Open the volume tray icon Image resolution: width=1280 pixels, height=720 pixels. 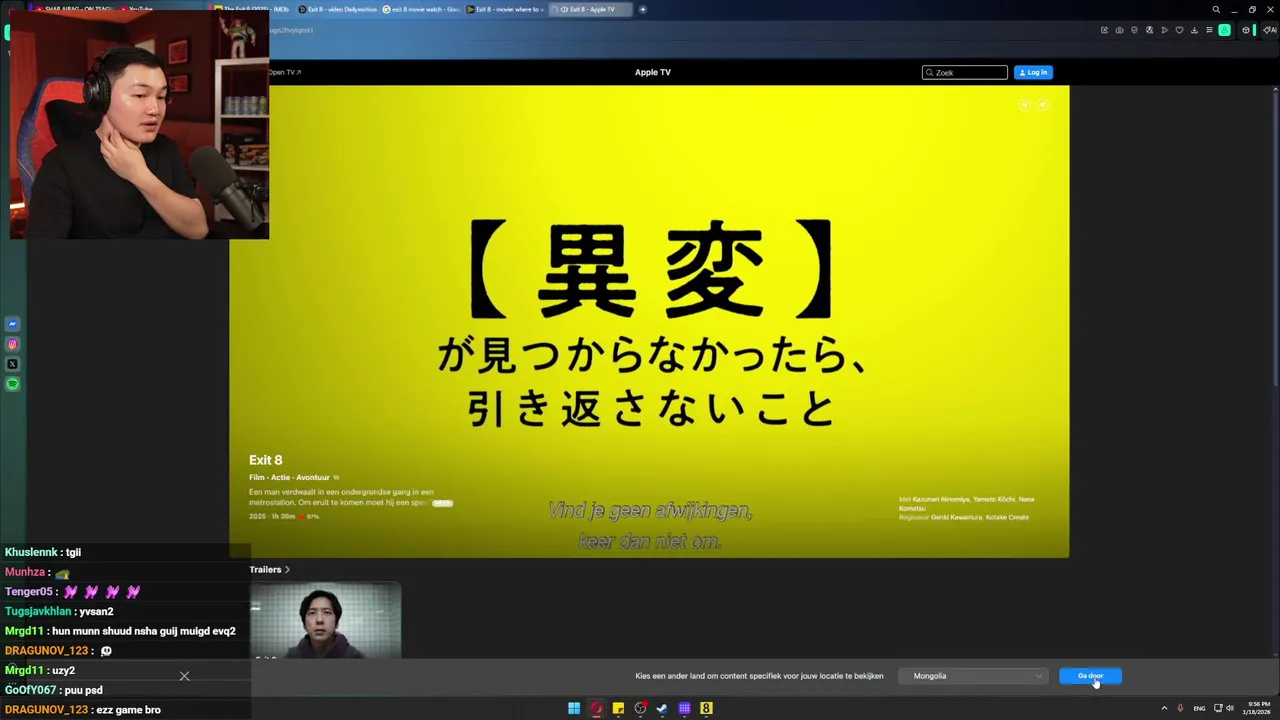coord(1230,708)
